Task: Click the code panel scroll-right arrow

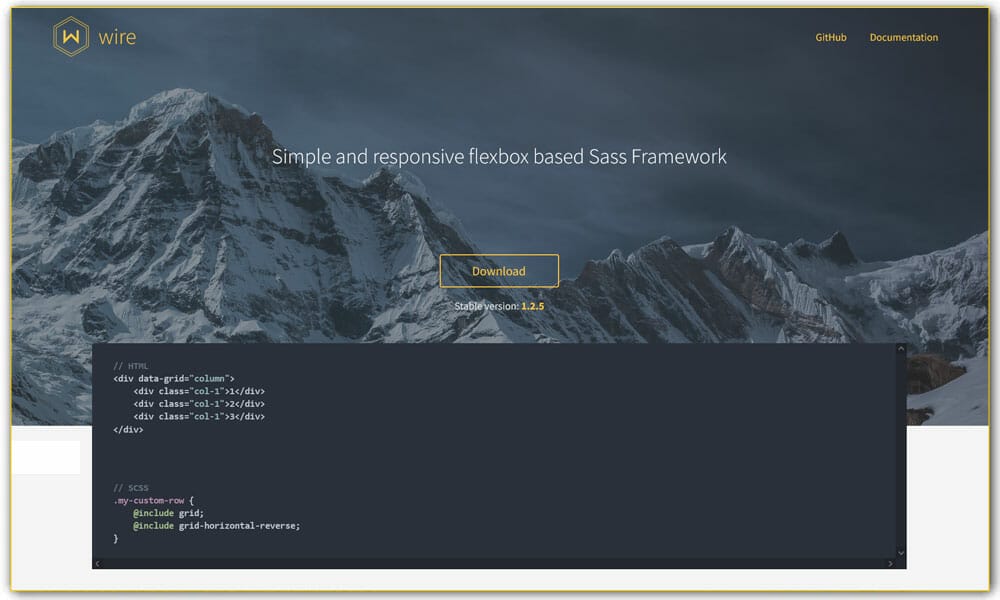Action: (x=890, y=564)
